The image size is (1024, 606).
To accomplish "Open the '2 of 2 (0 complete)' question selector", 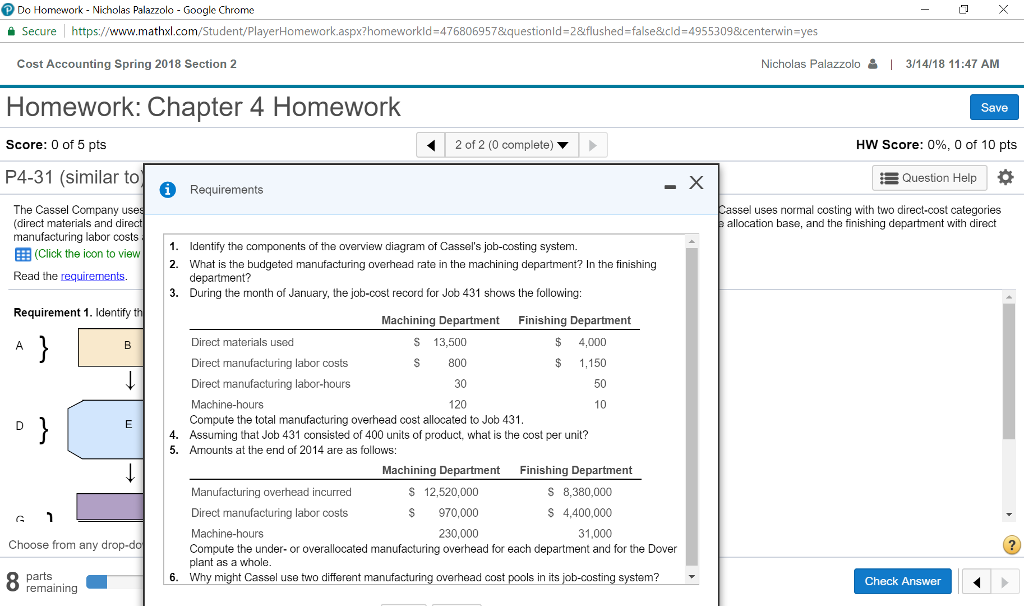I will click(x=513, y=144).
